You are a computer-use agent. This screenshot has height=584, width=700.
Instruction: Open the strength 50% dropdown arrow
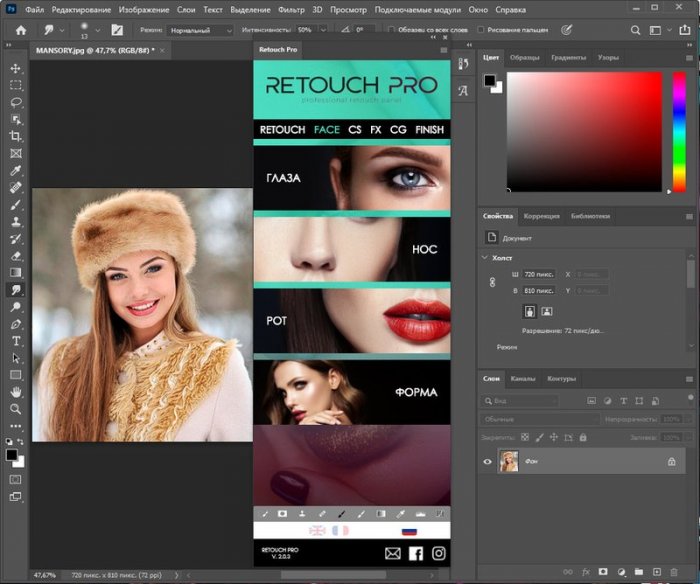click(x=323, y=30)
